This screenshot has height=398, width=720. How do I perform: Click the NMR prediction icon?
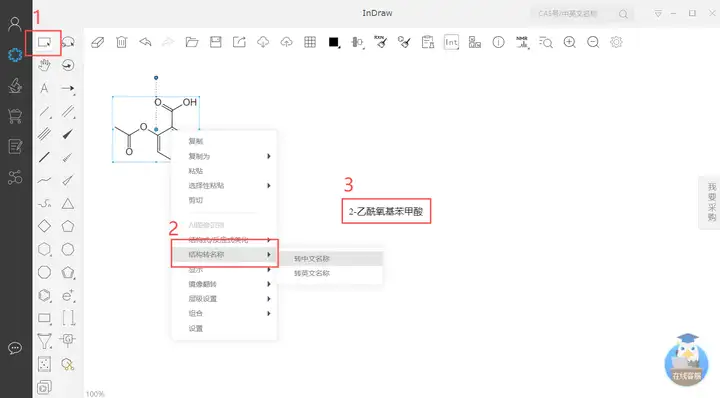[x=522, y=42]
